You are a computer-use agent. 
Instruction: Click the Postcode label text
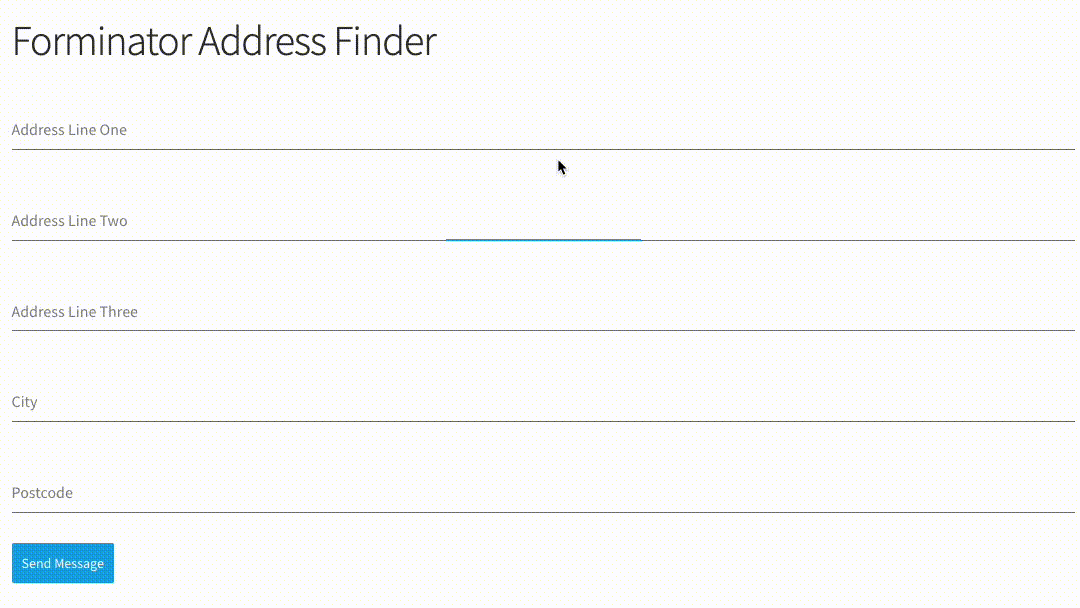[42, 492]
